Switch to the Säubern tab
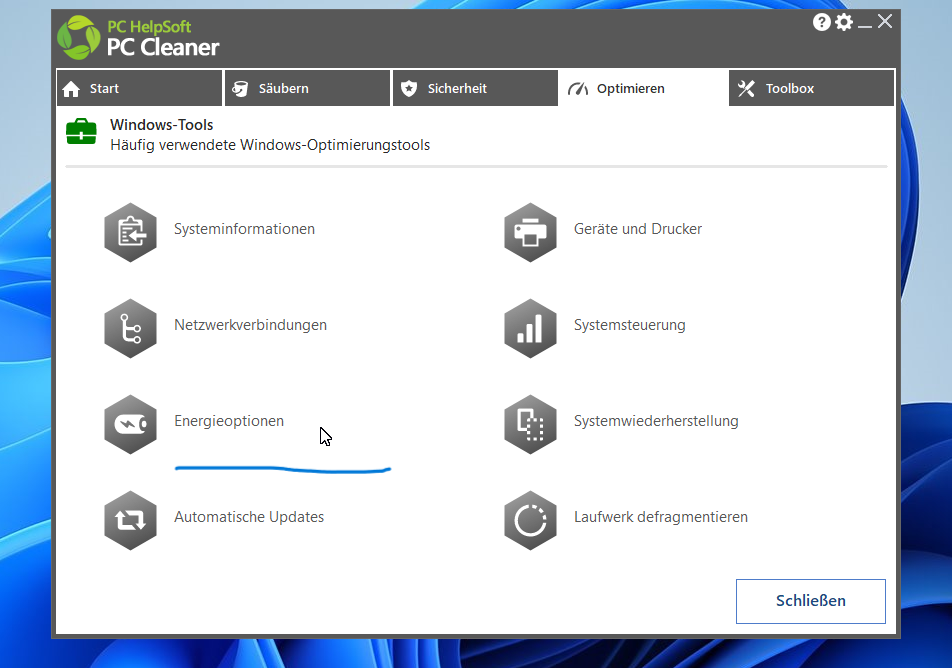 coord(307,88)
